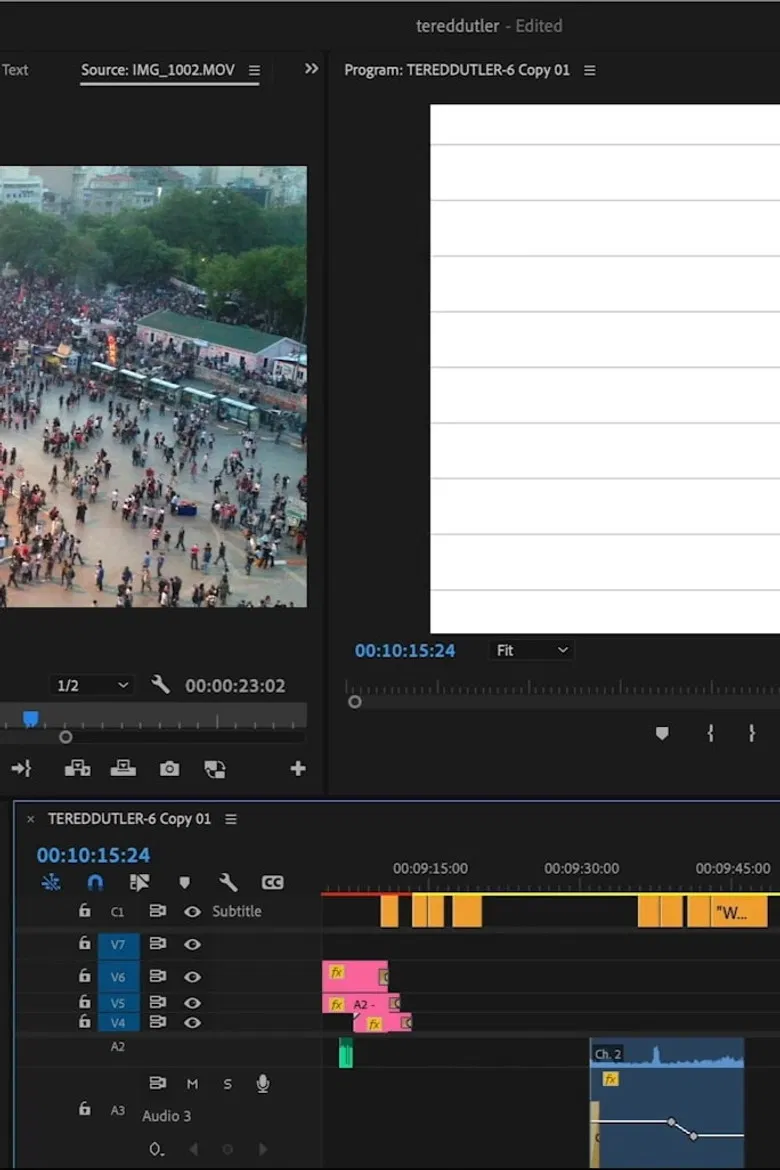Open the Fit zoom level dropdown

pyautogui.click(x=532, y=651)
